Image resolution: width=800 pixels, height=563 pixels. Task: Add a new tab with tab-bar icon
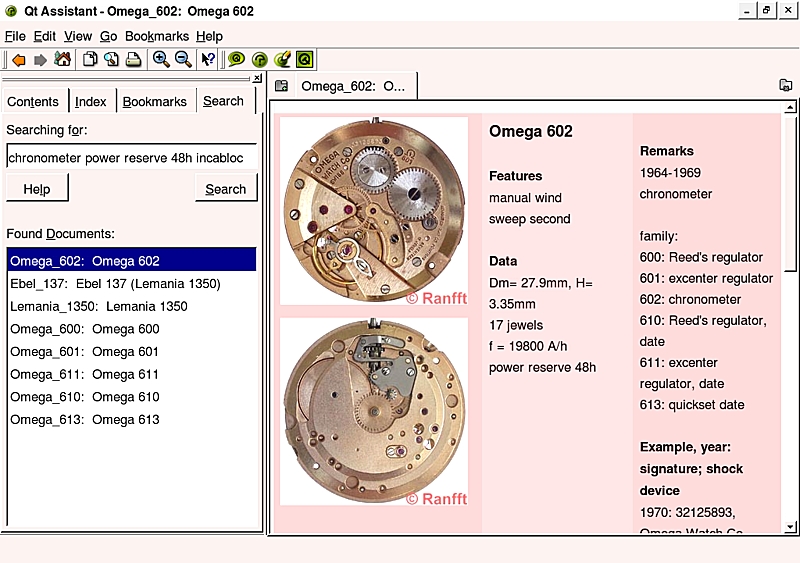click(282, 86)
